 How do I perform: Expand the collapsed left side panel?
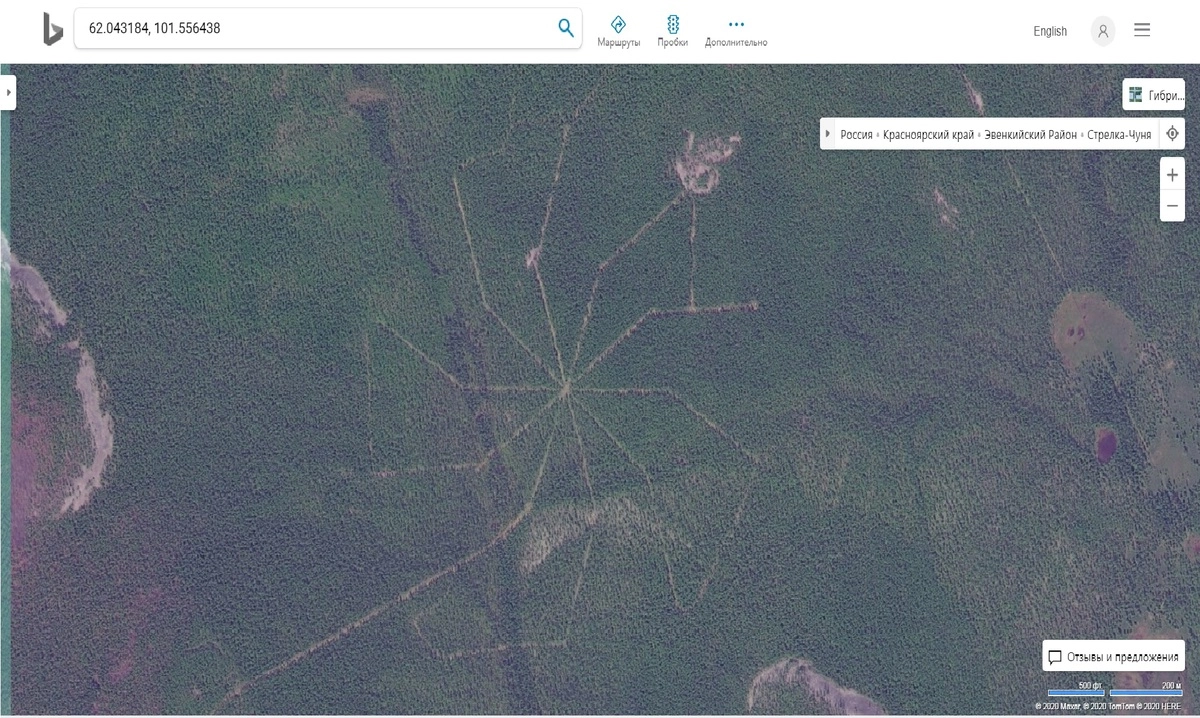[8, 92]
